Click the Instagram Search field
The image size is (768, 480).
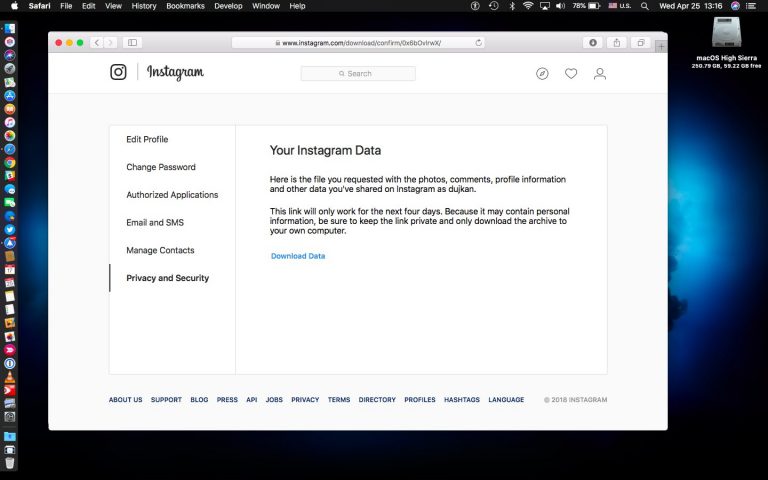pos(358,73)
